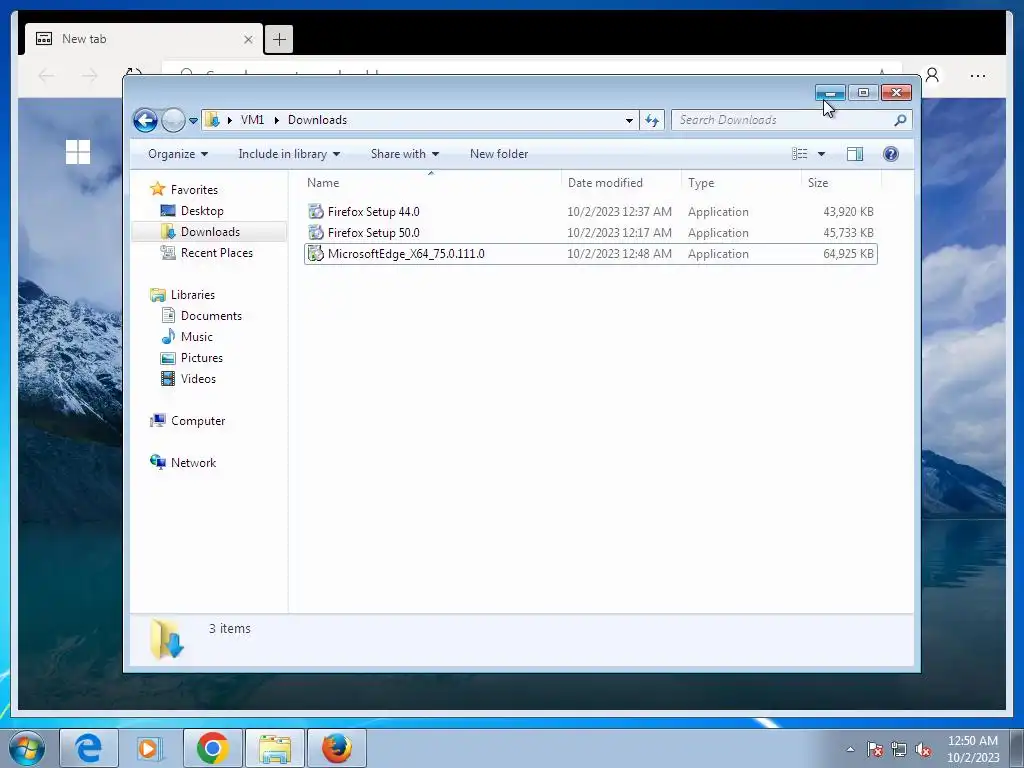The image size is (1024, 768).
Task: Open the Share with menu
Action: (x=404, y=154)
